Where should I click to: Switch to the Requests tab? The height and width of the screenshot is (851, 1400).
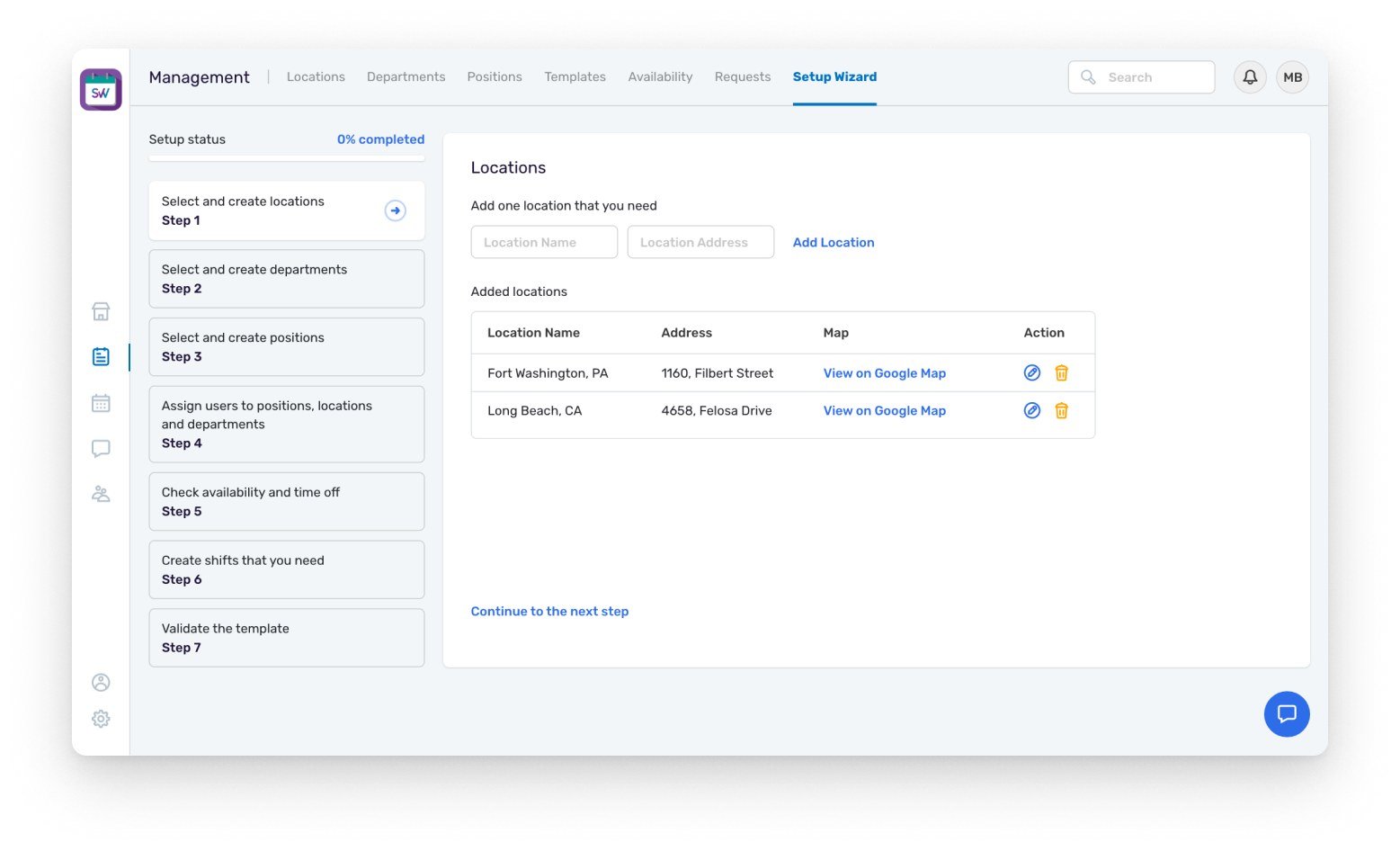(x=743, y=77)
